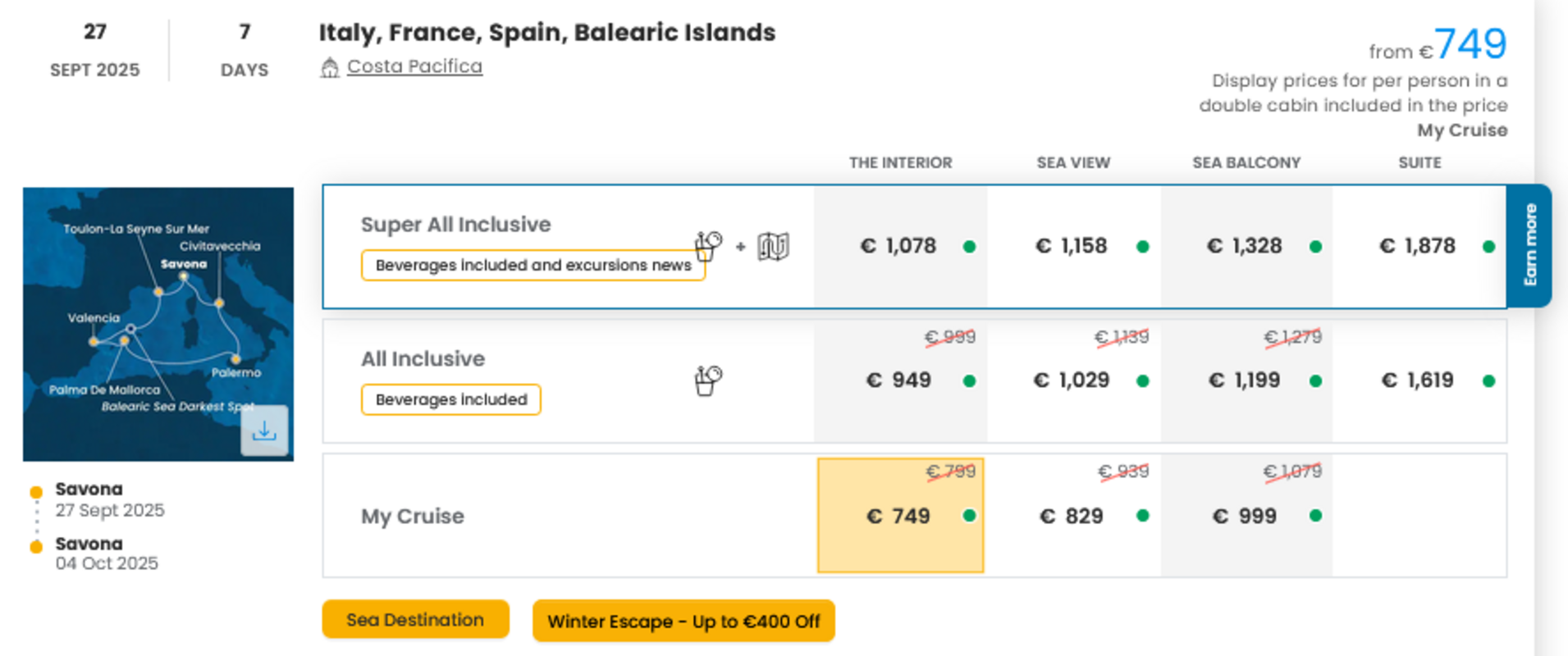Click green availability dot beside € 1,878
The image size is (1568, 656).
click(1488, 247)
